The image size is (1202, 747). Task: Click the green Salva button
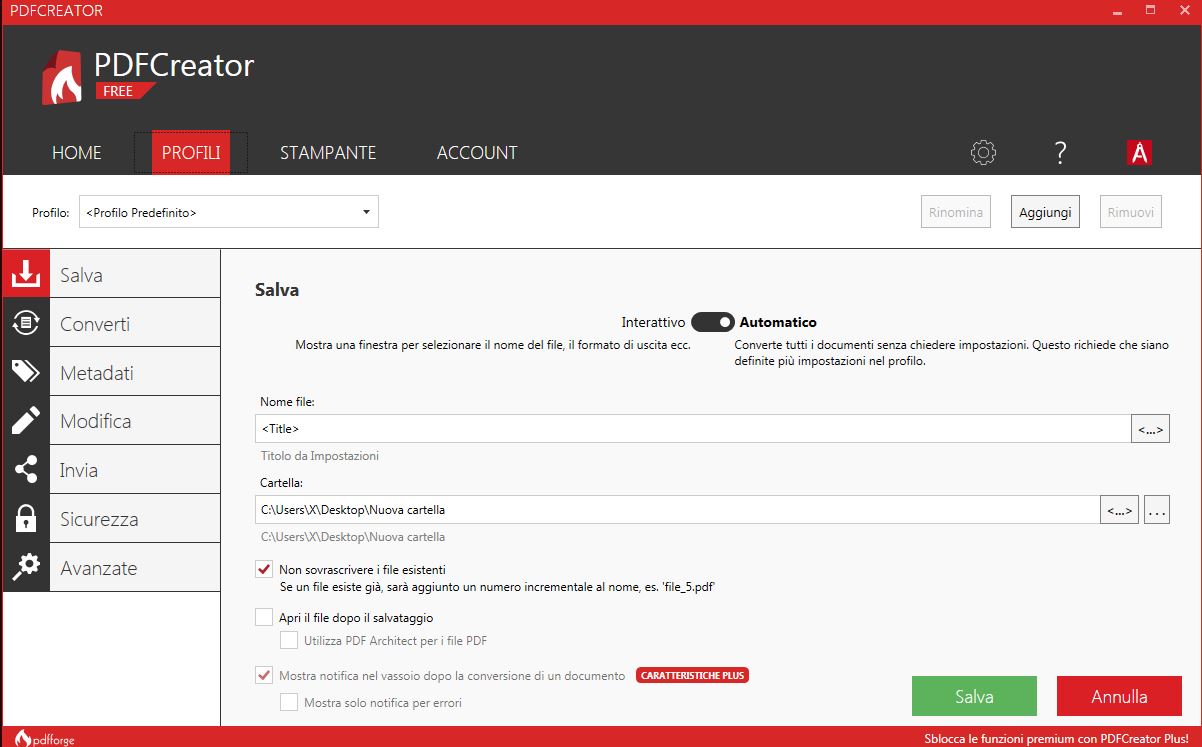pos(974,696)
